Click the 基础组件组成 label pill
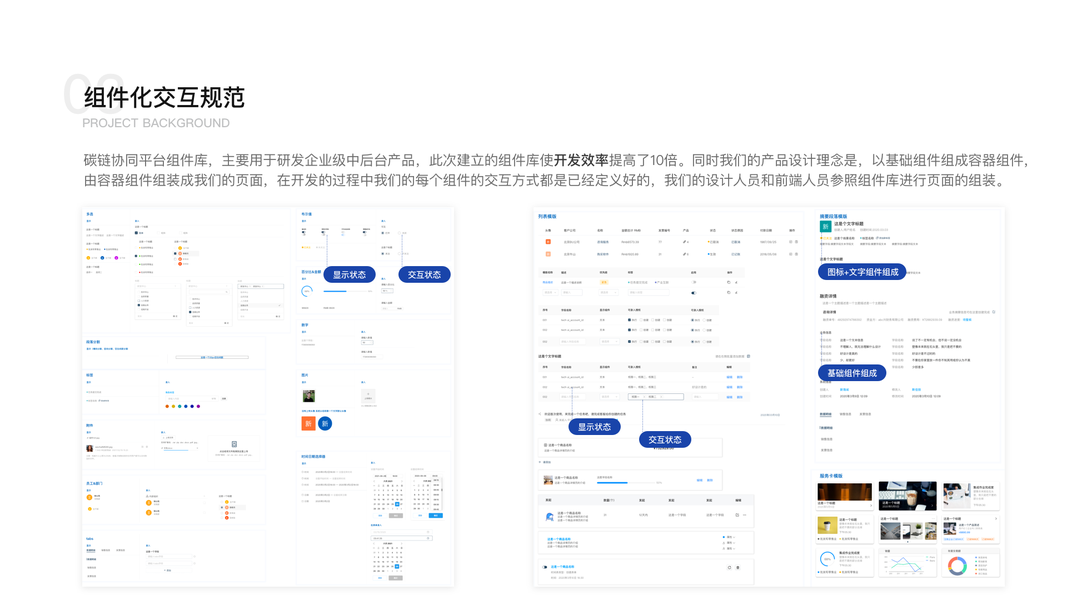1067x600 pixels. [x=852, y=373]
